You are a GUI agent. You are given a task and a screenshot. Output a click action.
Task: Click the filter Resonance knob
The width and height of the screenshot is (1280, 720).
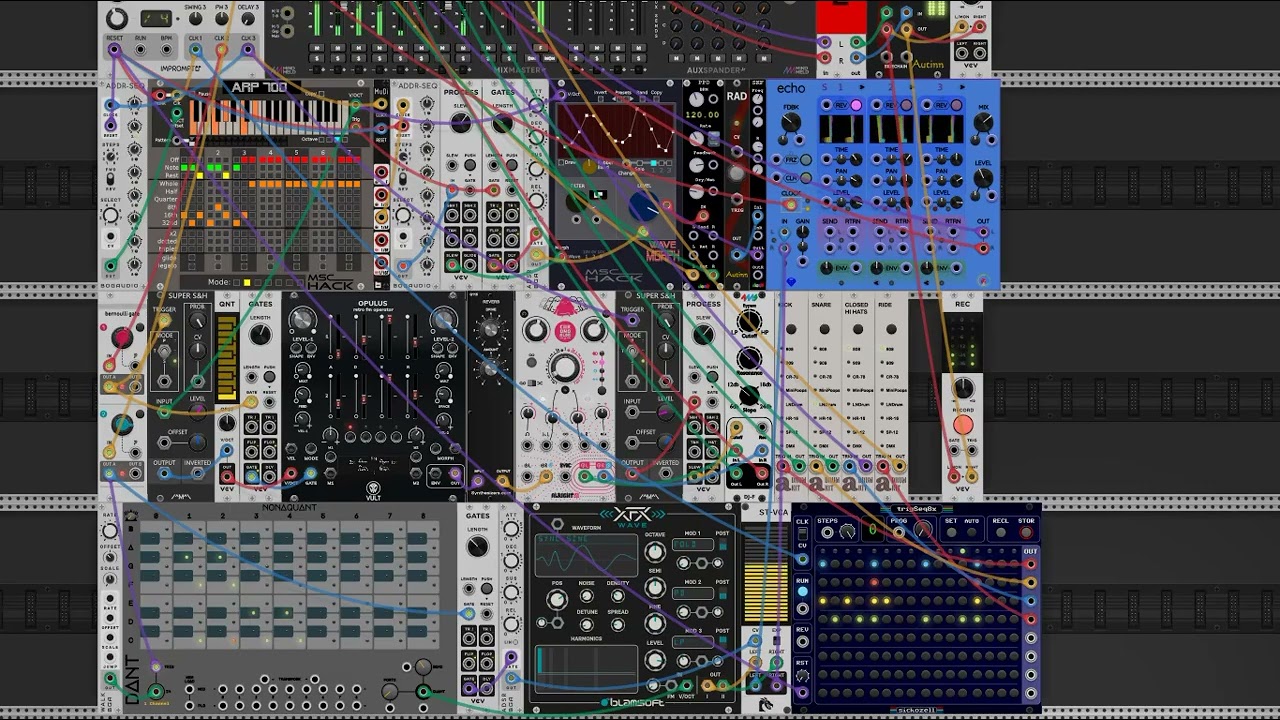(x=749, y=360)
